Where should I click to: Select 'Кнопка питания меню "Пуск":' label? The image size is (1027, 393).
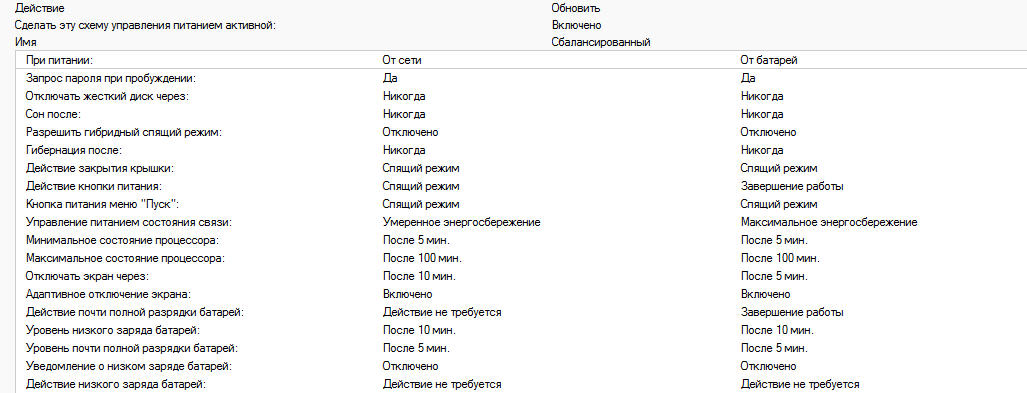tap(103, 204)
